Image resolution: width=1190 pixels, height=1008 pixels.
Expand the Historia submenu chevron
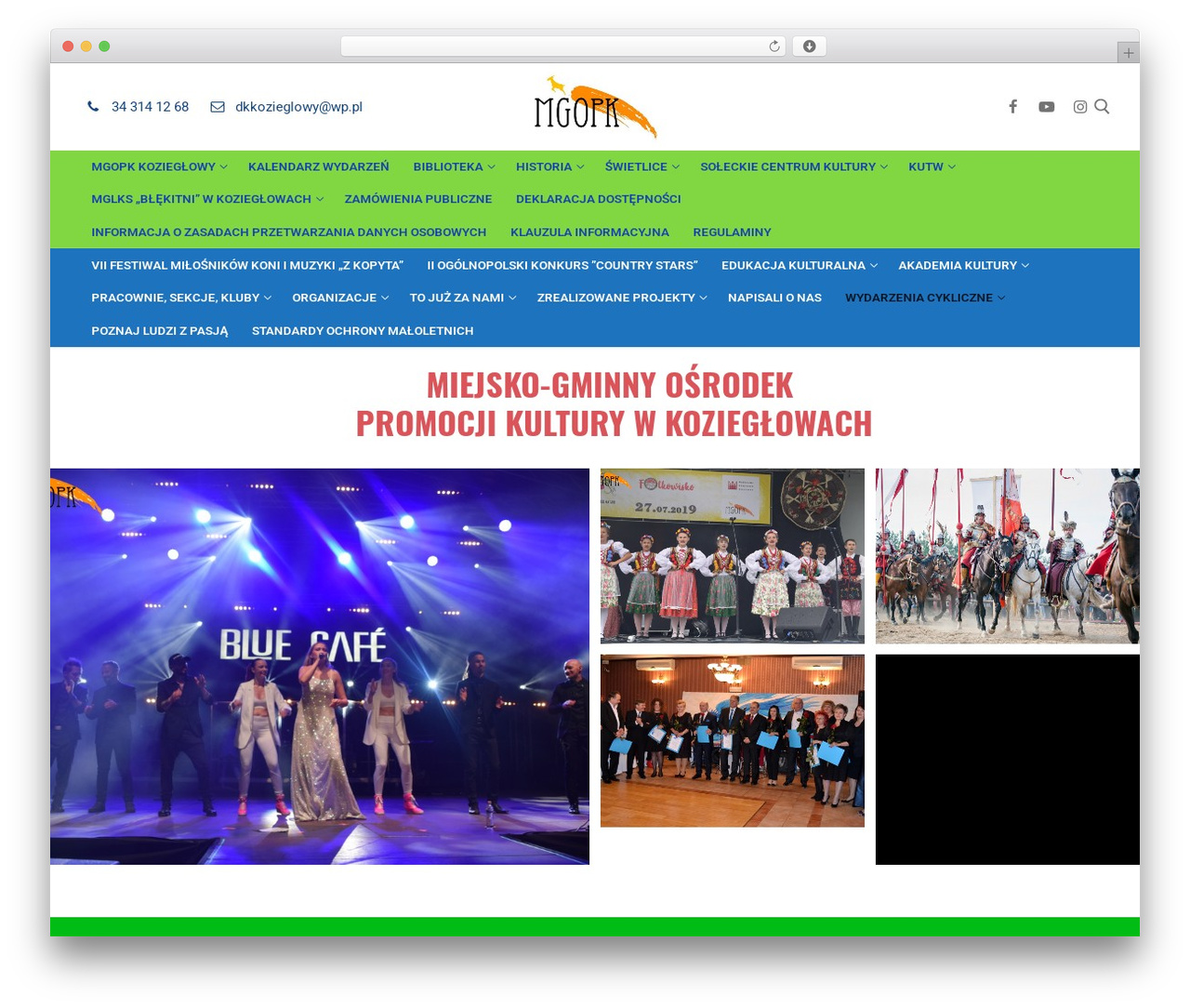(580, 167)
